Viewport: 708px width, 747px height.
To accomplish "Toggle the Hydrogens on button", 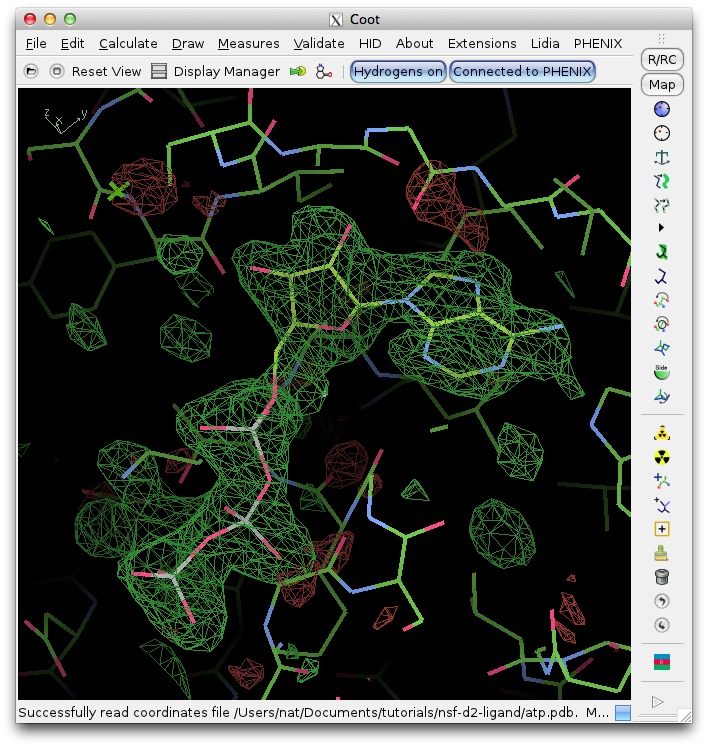I will click(398, 72).
